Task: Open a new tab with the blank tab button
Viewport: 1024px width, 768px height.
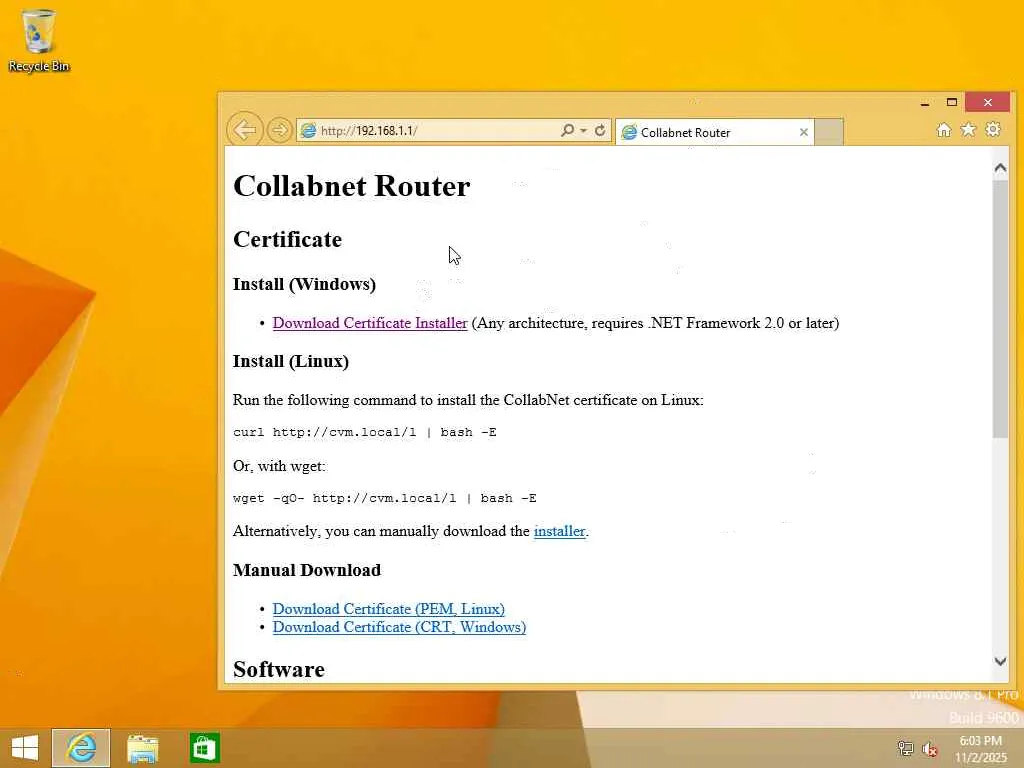Action: click(829, 133)
